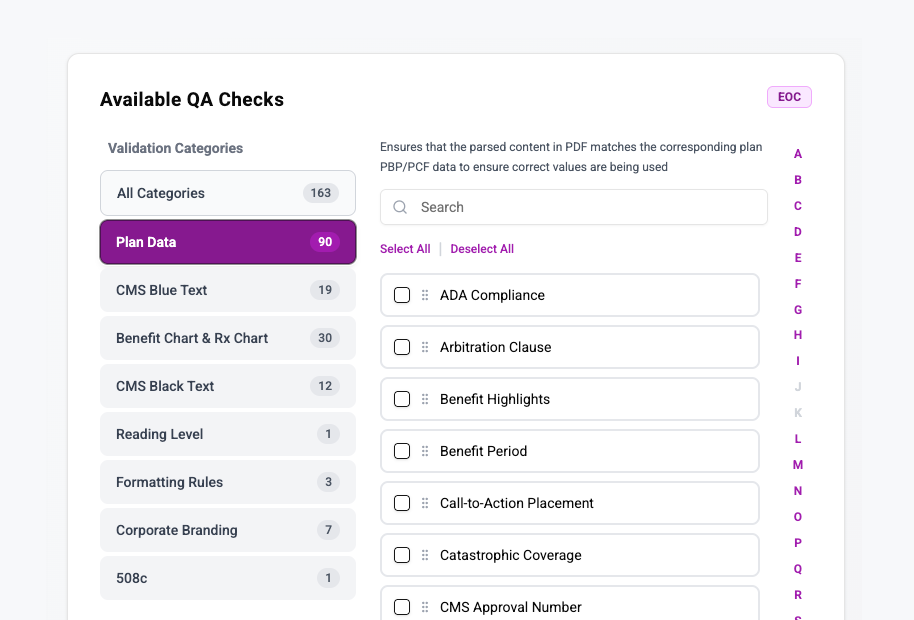Grab the drag handle beside Arbitration Clause
The height and width of the screenshot is (620, 914).
(425, 347)
